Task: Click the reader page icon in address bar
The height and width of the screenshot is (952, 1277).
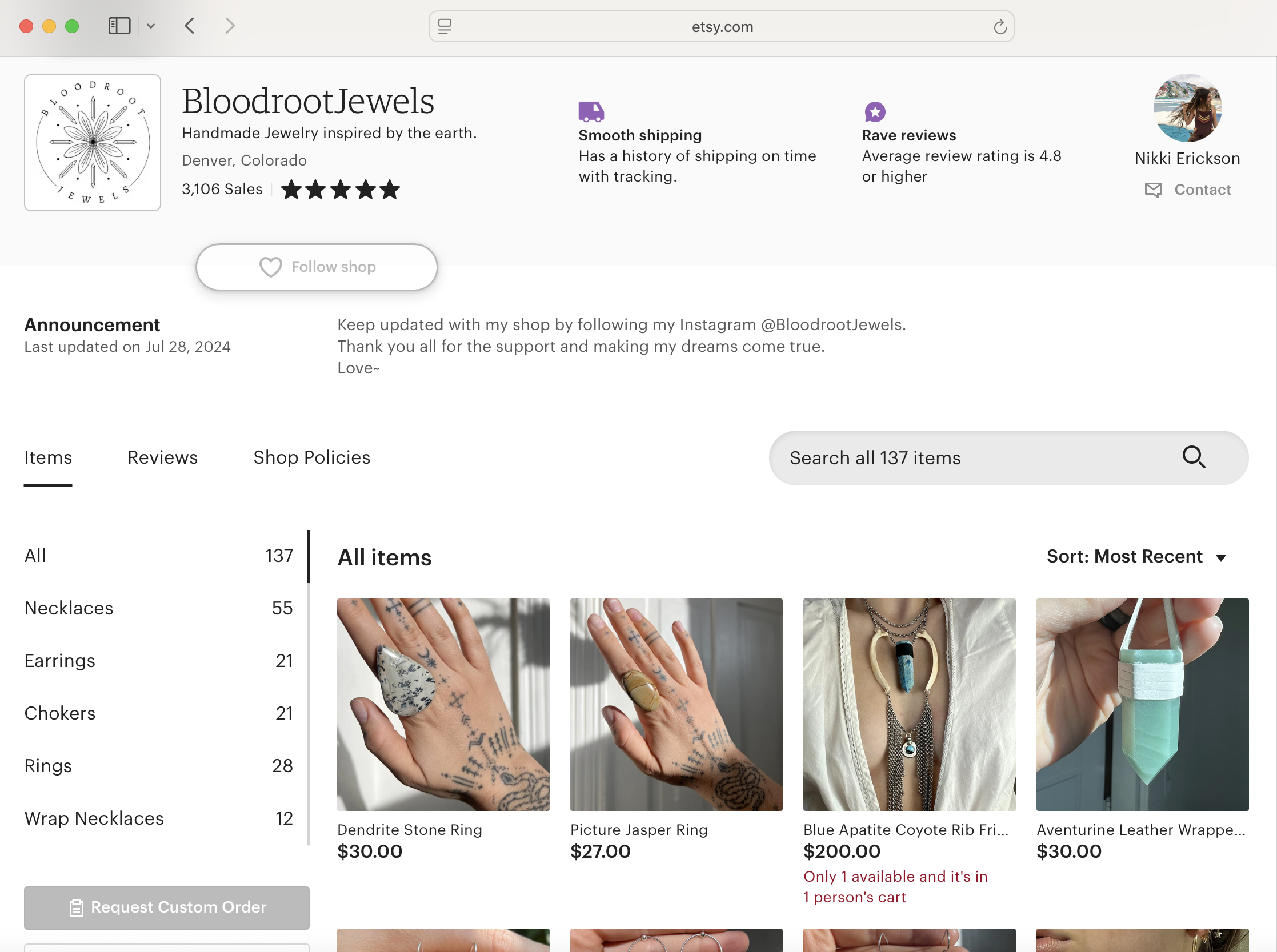Action: point(445,26)
